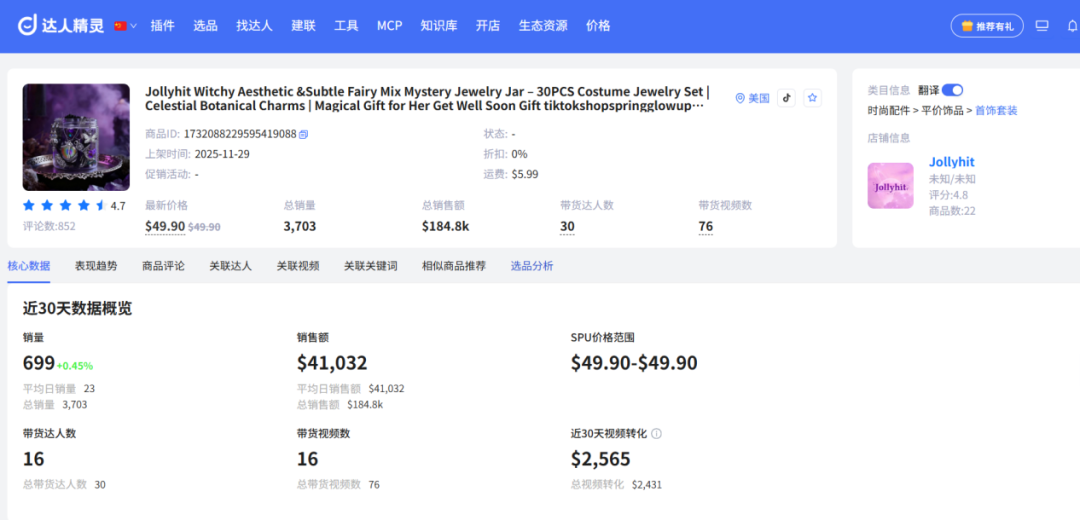The height and width of the screenshot is (520, 1080).
Task: Open the 建联 menu
Action: (303, 25)
